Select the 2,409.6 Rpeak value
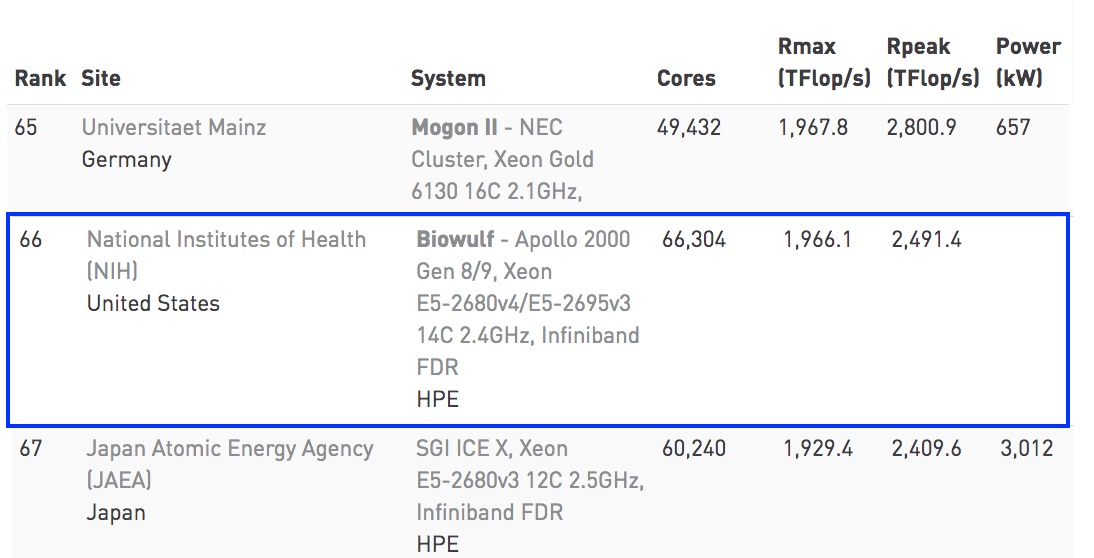Screen dimensions: 1094x558 926,449
